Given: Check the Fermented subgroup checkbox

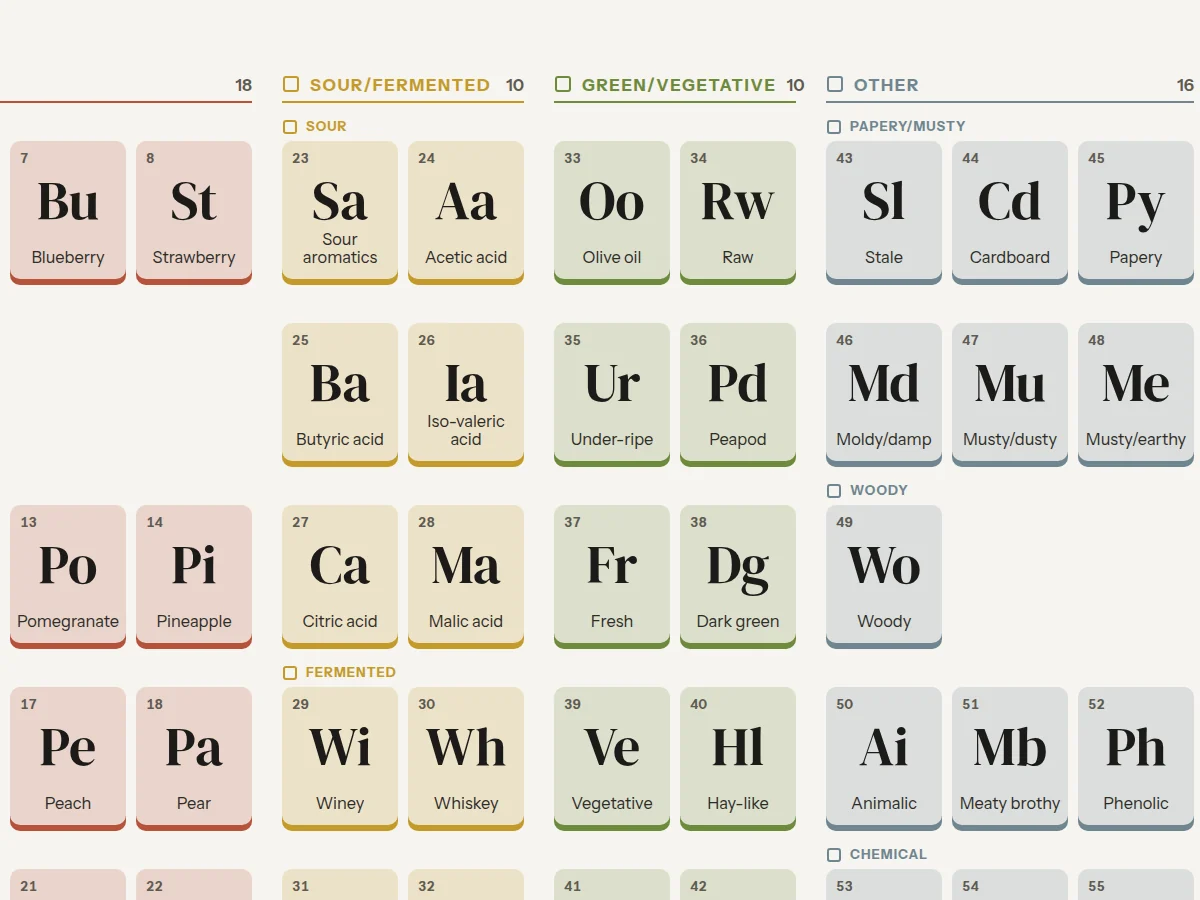Looking at the screenshot, I should (x=290, y=673).
